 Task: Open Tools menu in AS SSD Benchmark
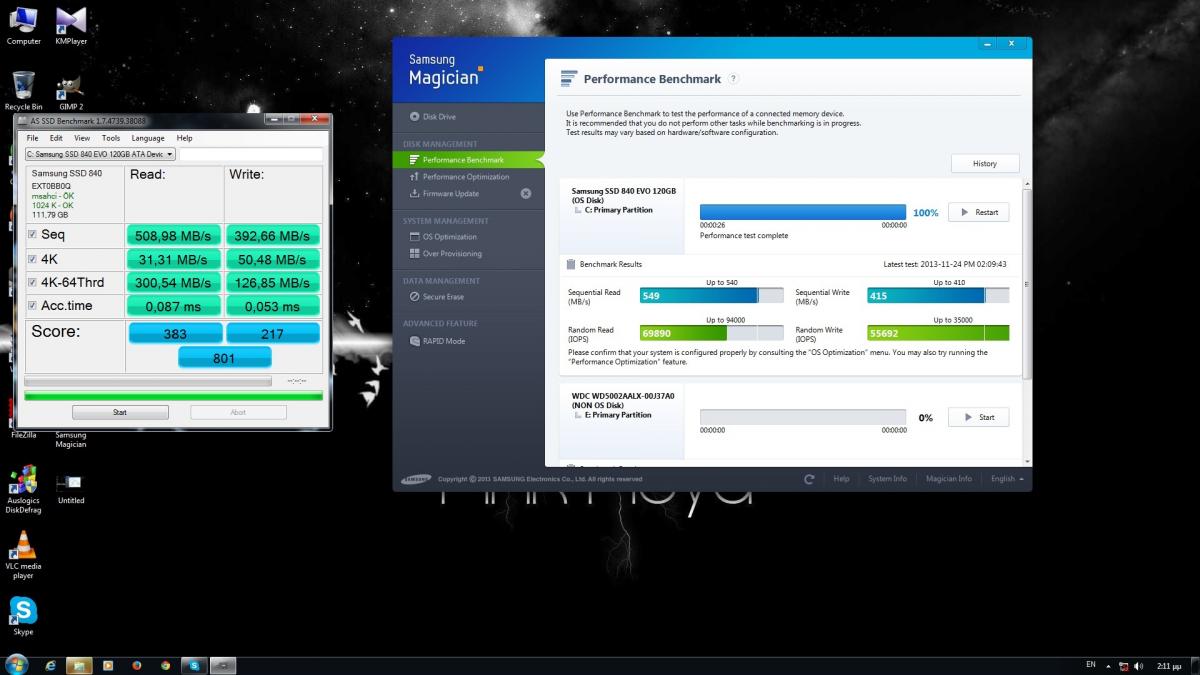click(111, 138)
